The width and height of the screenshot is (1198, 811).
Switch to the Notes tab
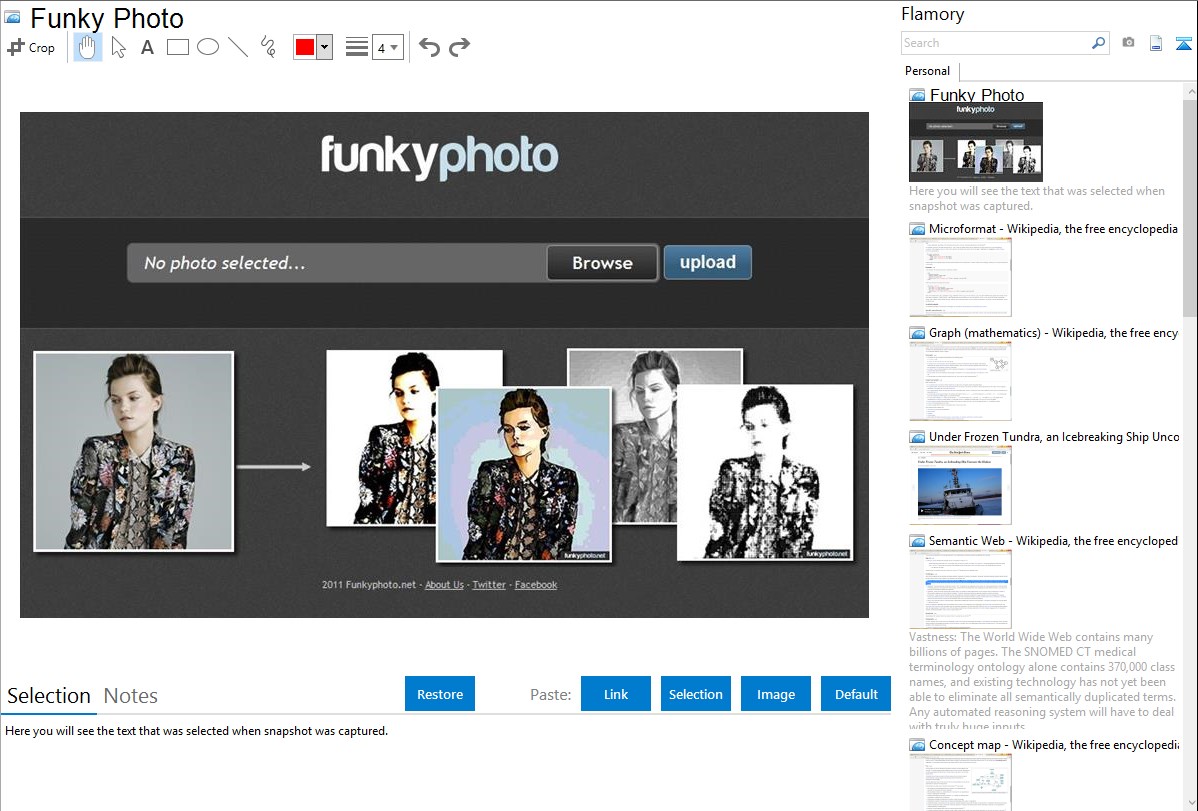pos(131,696)
